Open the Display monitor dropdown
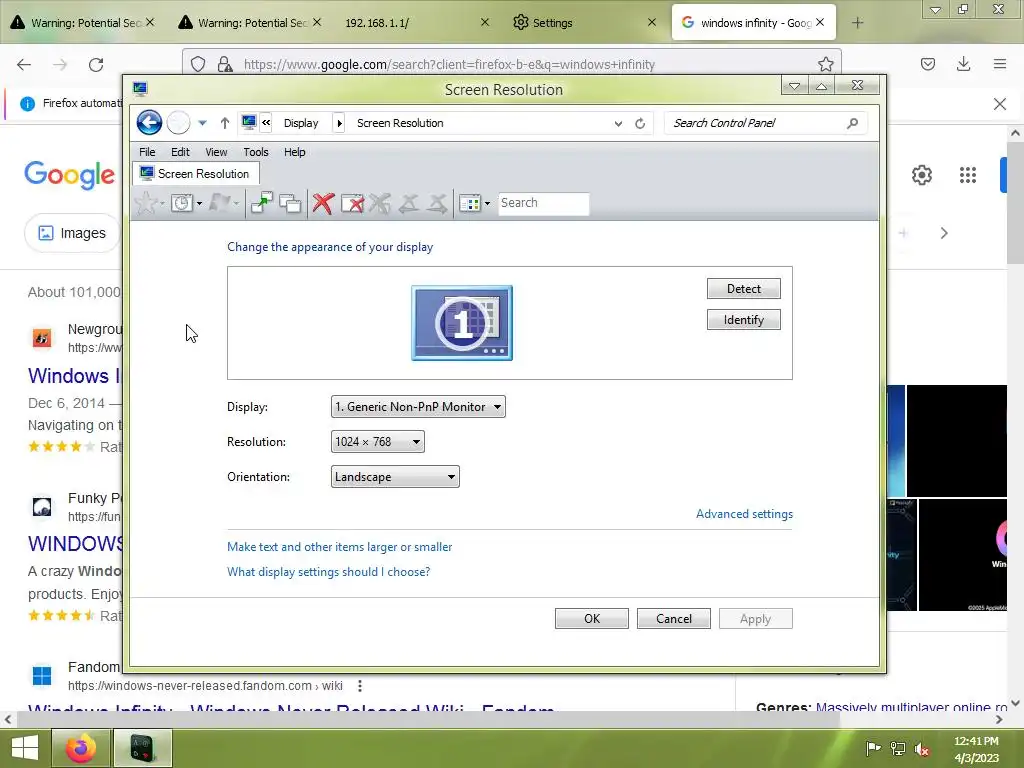 418,407
